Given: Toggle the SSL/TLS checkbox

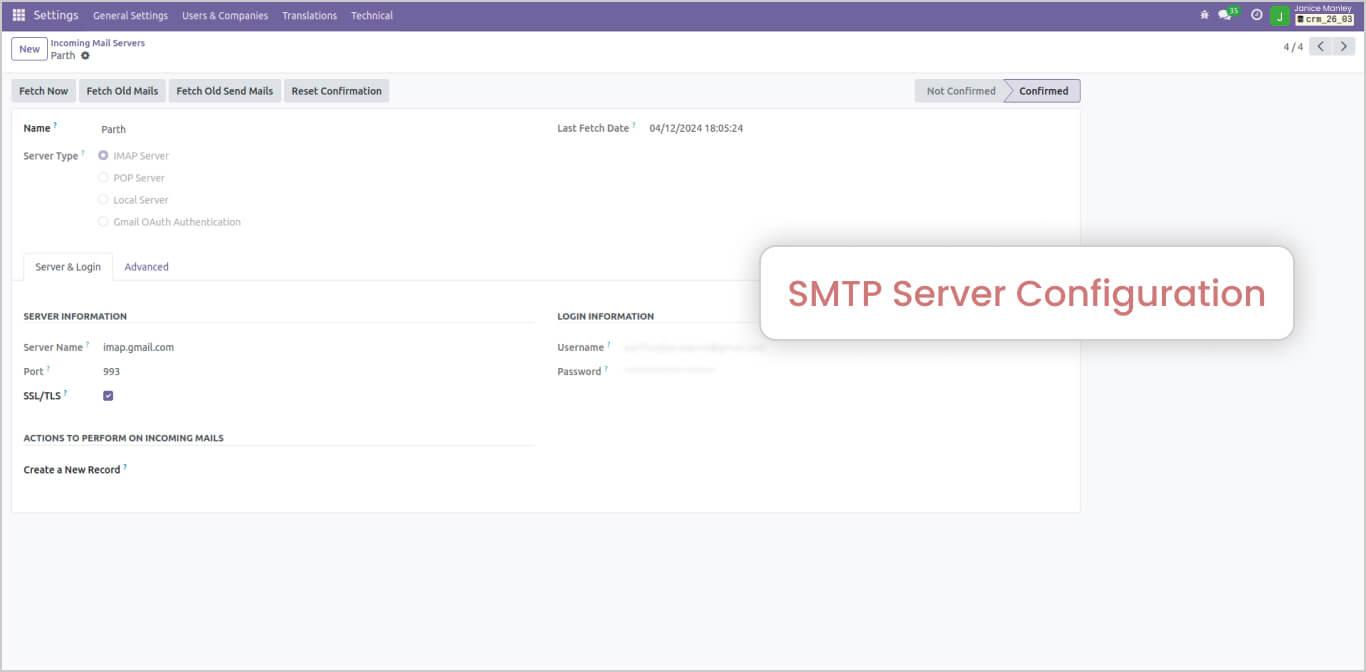Looking at the screenshot, I should pos(108,395).
